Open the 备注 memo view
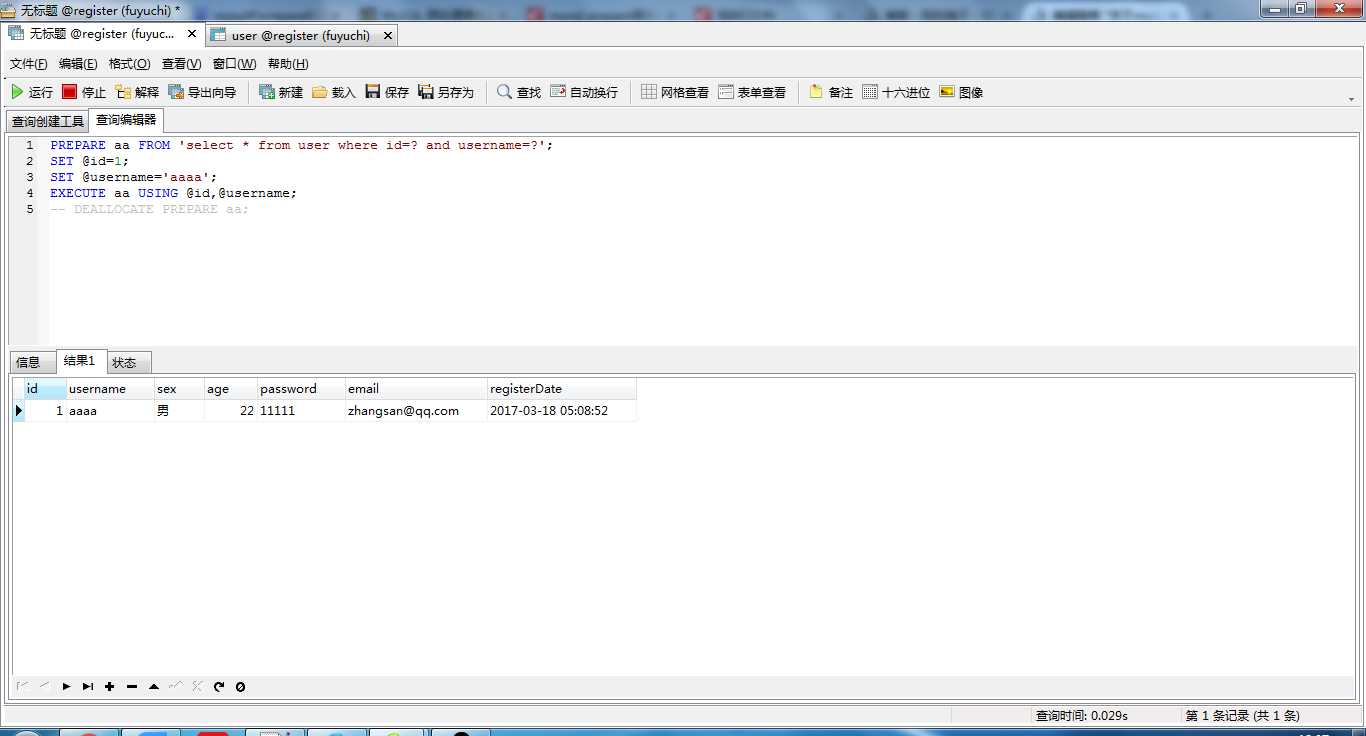1366x736 pixels. [x=831, y=92]
